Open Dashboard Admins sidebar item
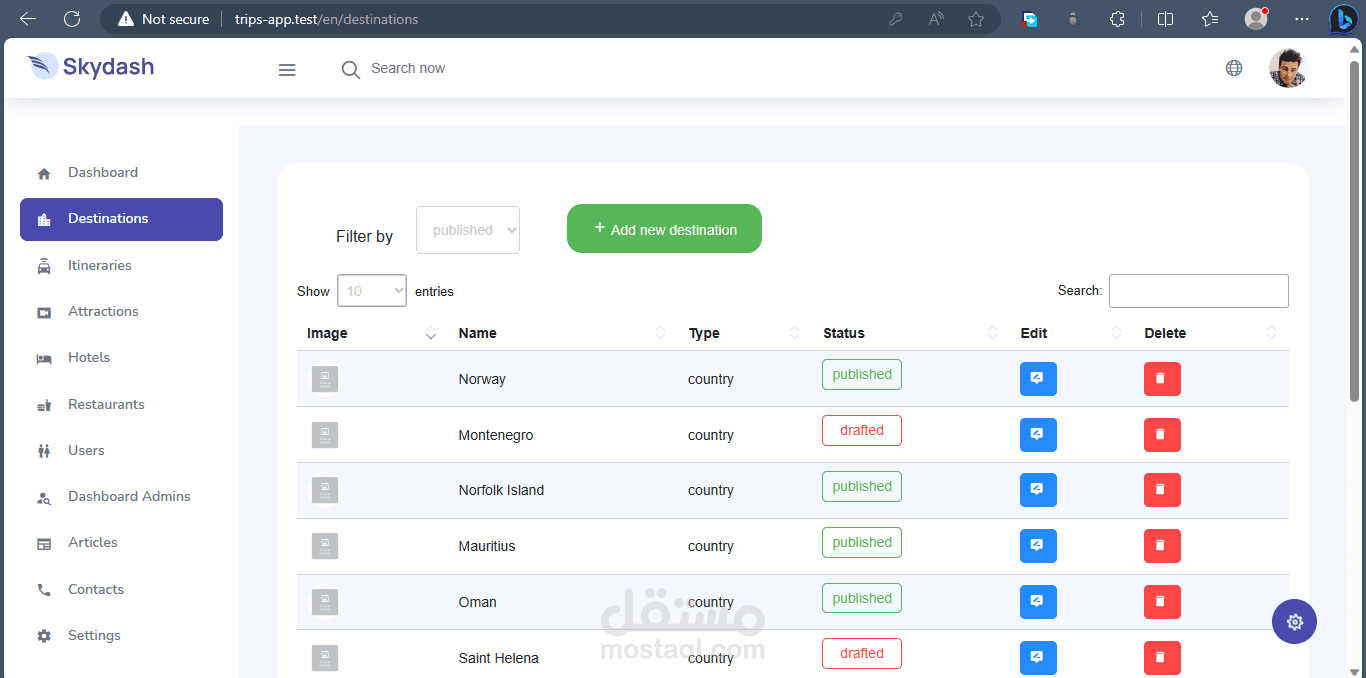1366x678 pixels. coord(121,497)
